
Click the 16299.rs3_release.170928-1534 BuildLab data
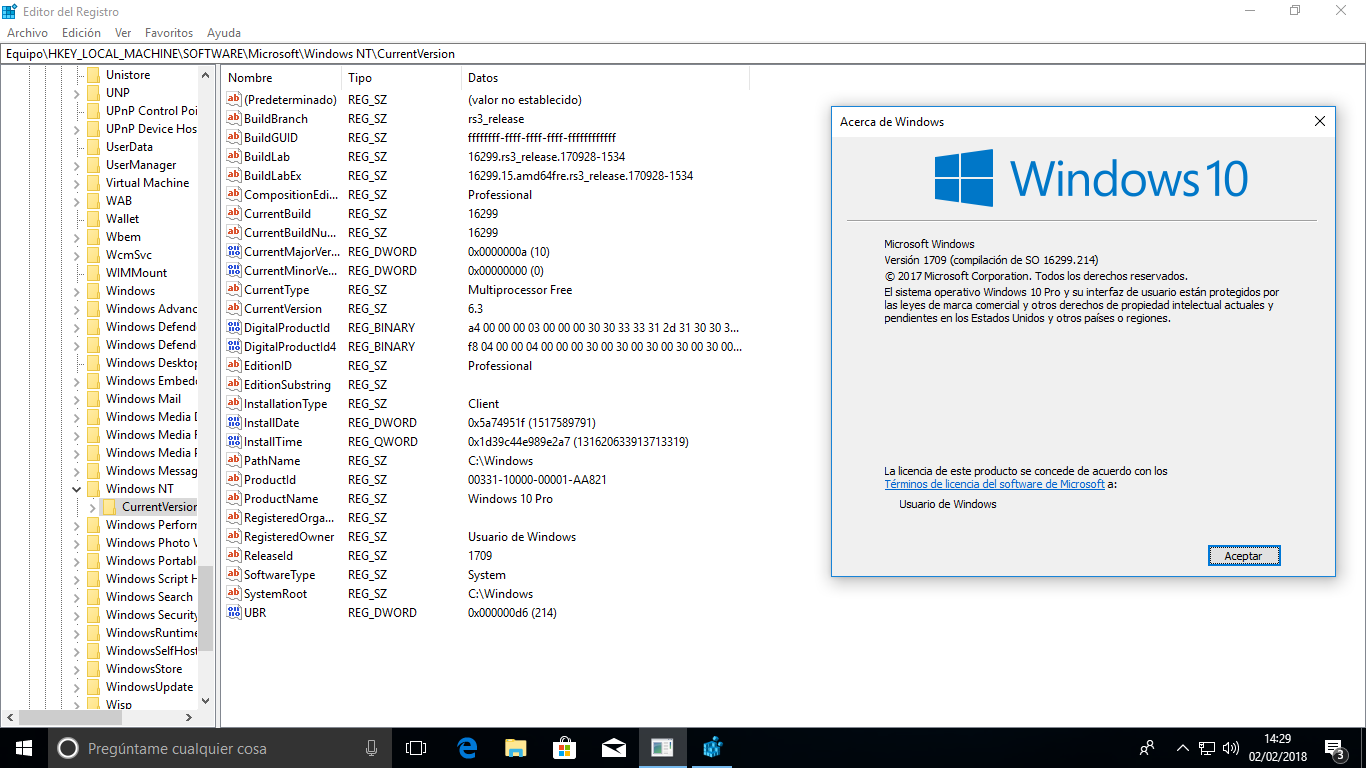546,157
